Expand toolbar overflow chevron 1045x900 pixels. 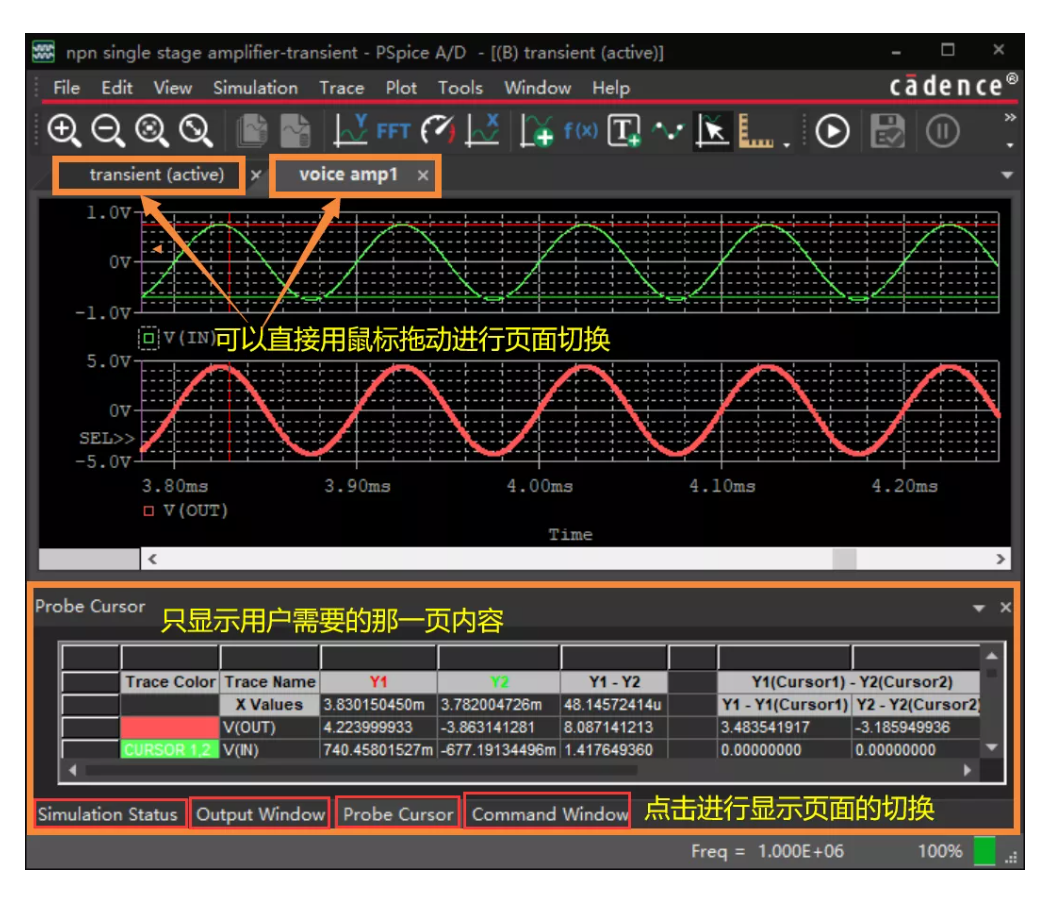point(1010,117)
